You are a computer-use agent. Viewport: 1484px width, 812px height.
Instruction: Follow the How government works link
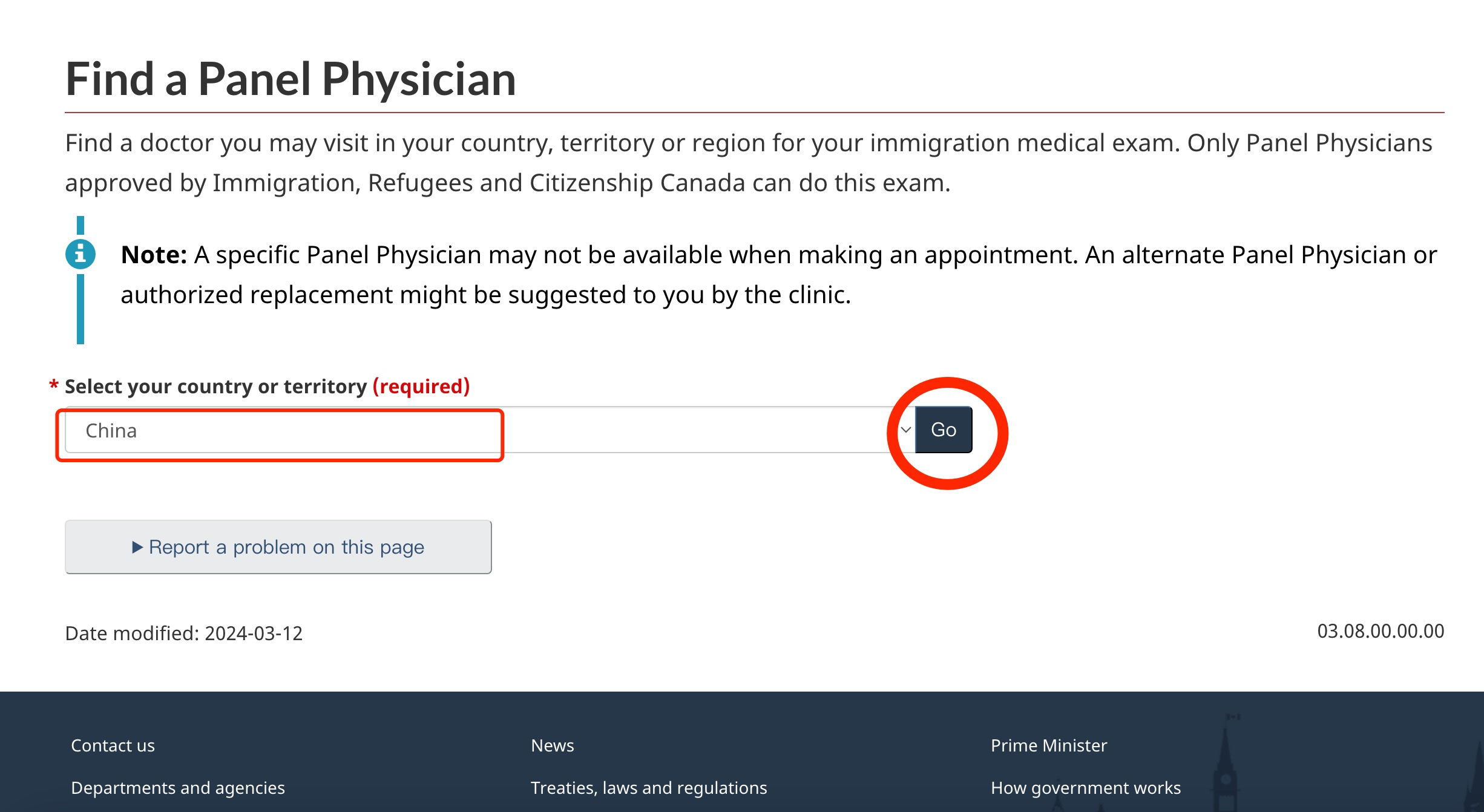[1085, 788]
